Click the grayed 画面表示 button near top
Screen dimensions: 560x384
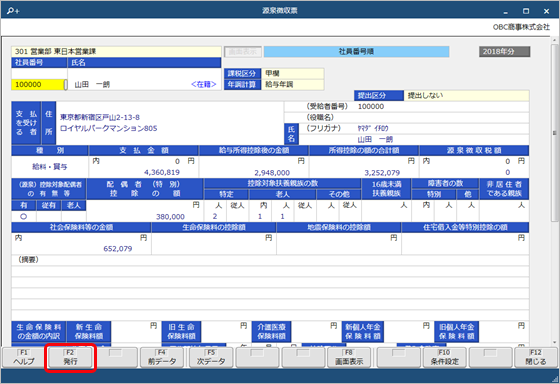[243, 52]
